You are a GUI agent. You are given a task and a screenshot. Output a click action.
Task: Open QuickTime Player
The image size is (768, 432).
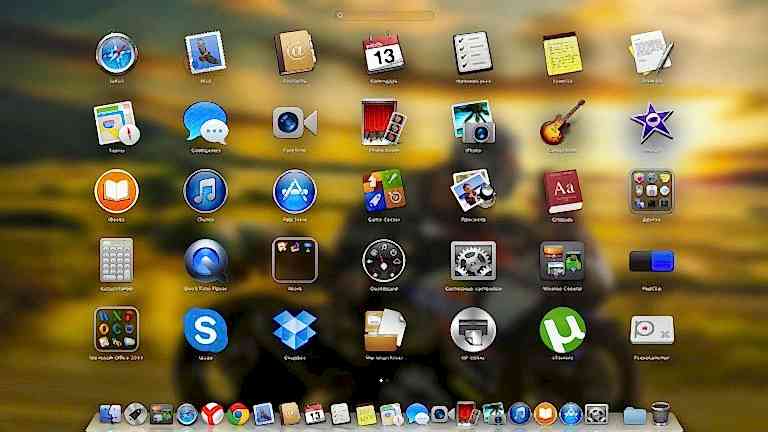pyautogui.click(x=205, y=259)
